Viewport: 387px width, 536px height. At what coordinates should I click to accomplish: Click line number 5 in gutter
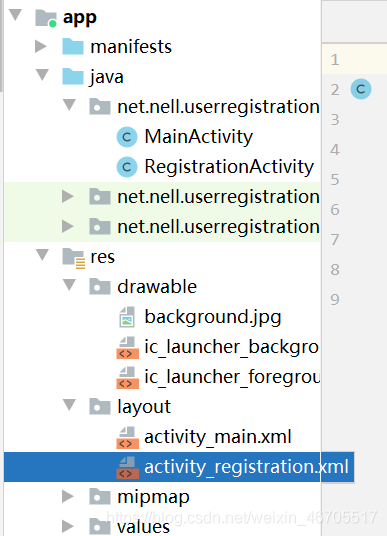pyautogui.click(x=335, y=180)
